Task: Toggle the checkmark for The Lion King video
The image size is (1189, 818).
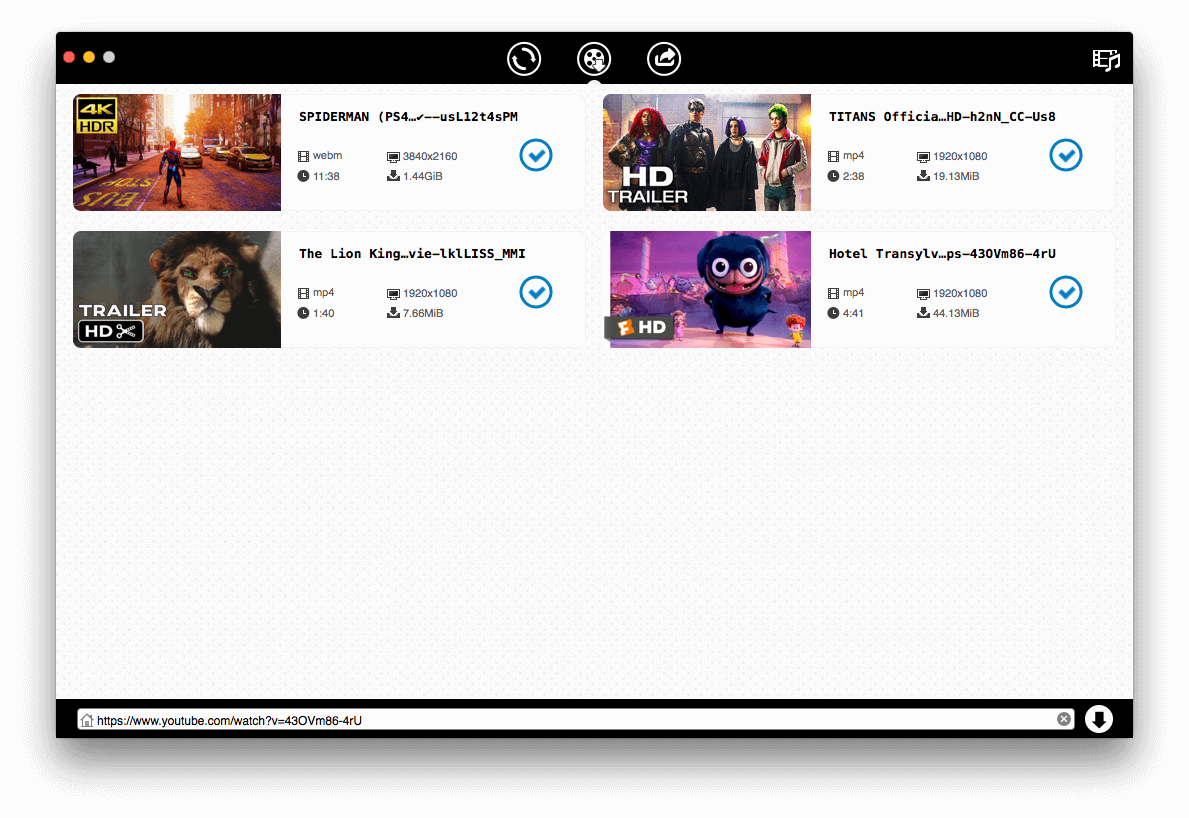Action: click(536, 293)
